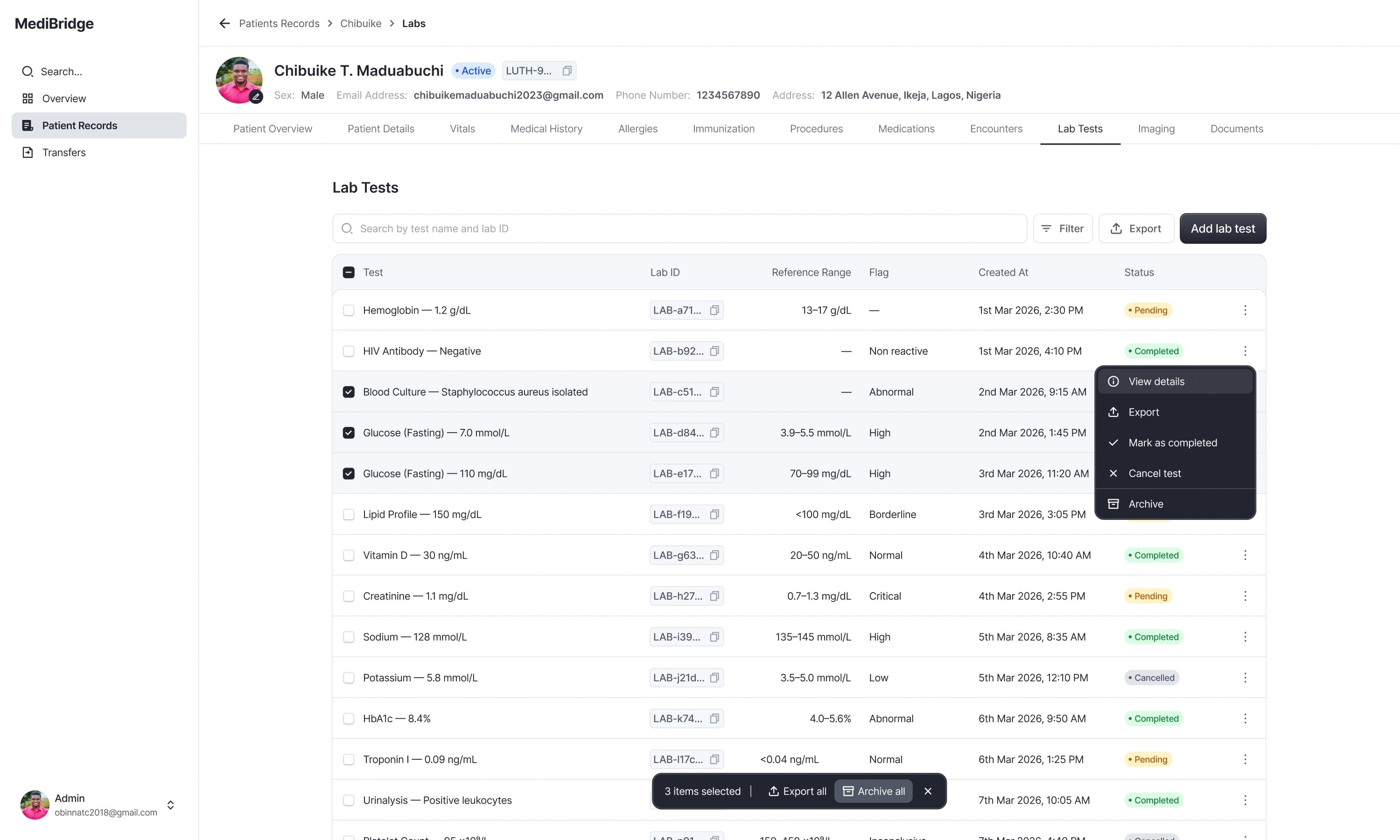Open row actions for Hemoglobin test

click(1245, 310)
